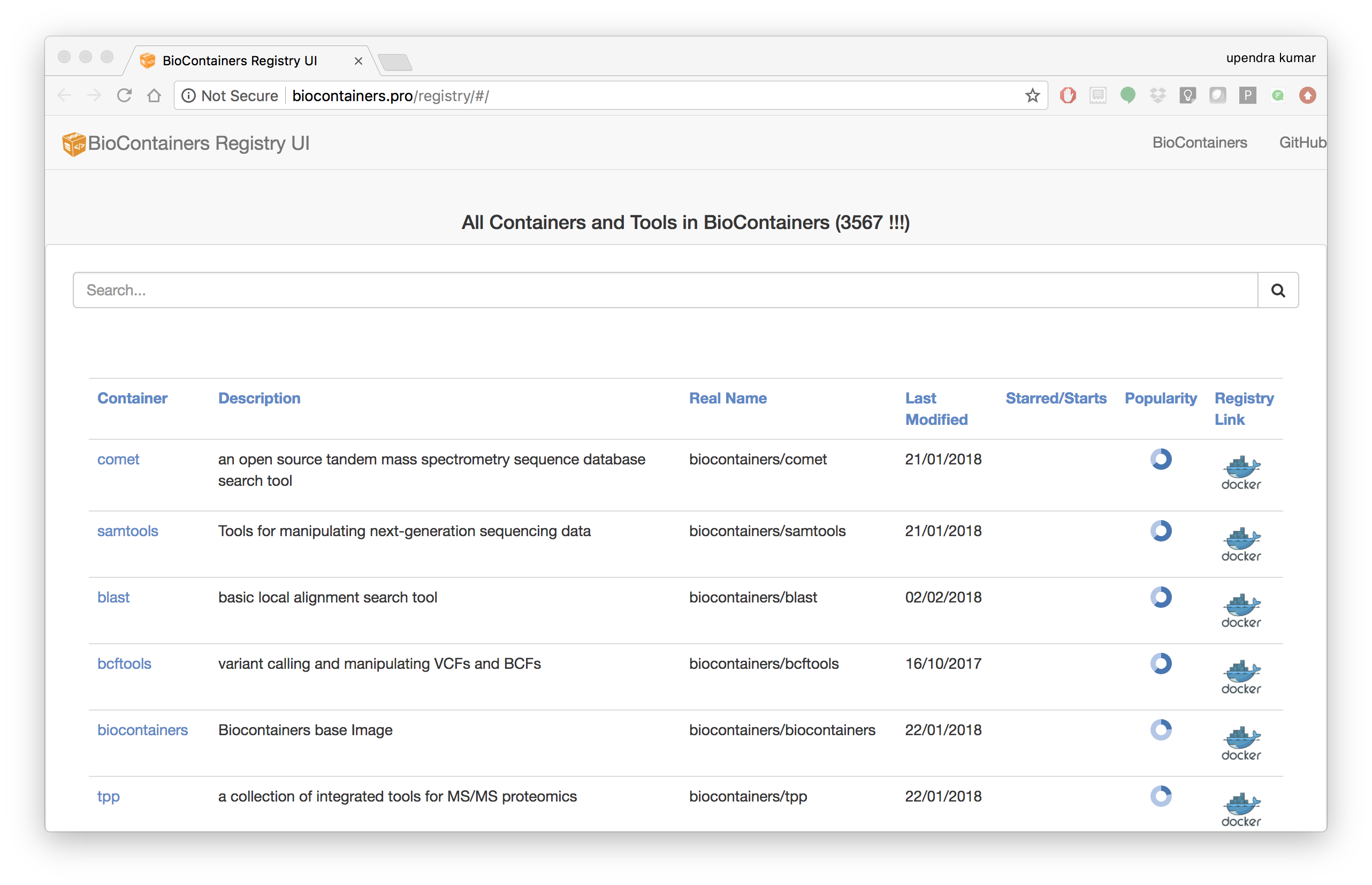Open docker registry link for blast
1372x885 pixels.
click(1240, 611)
